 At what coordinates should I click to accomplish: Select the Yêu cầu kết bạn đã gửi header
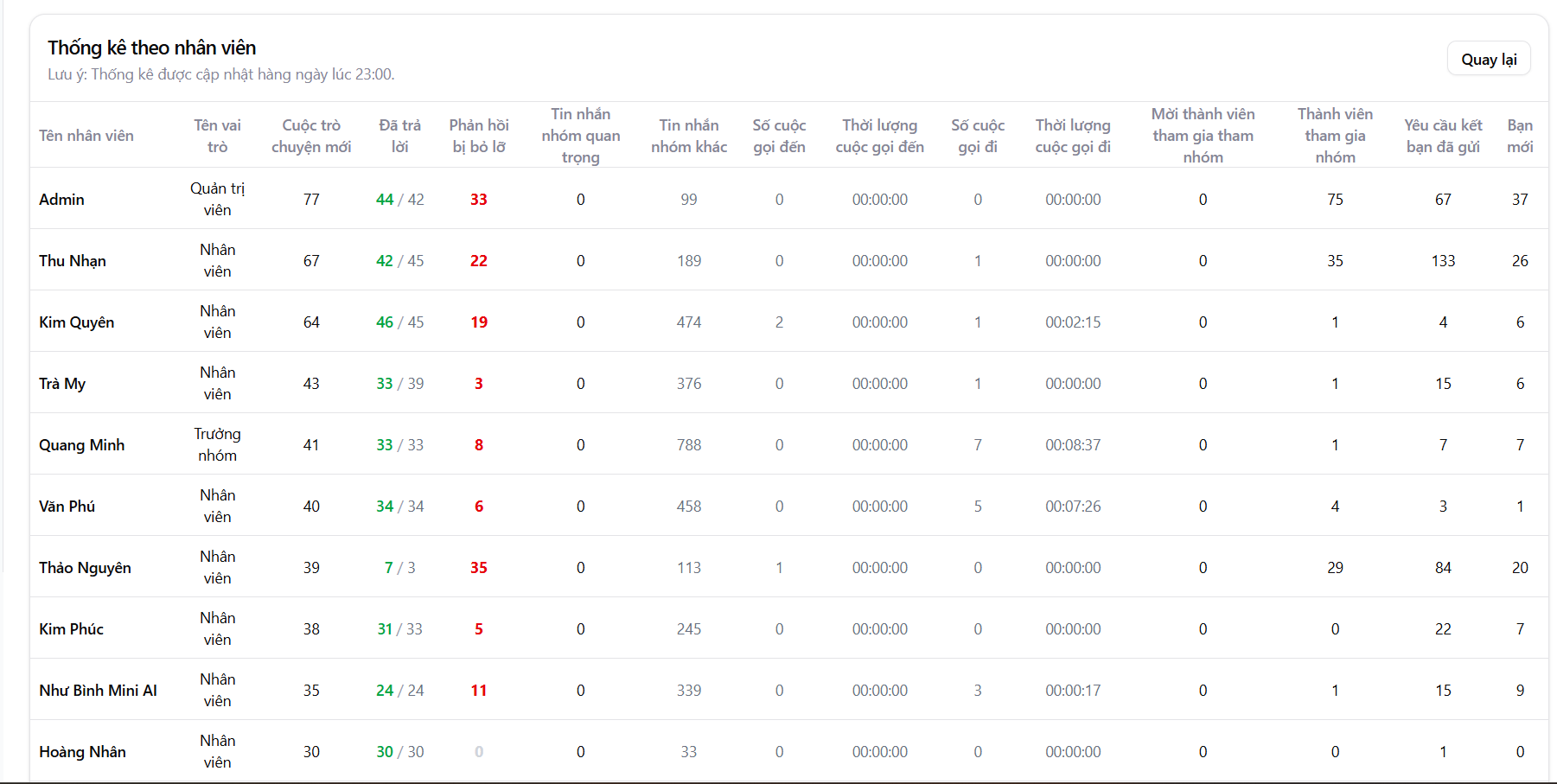click(x=1442, y=136)
